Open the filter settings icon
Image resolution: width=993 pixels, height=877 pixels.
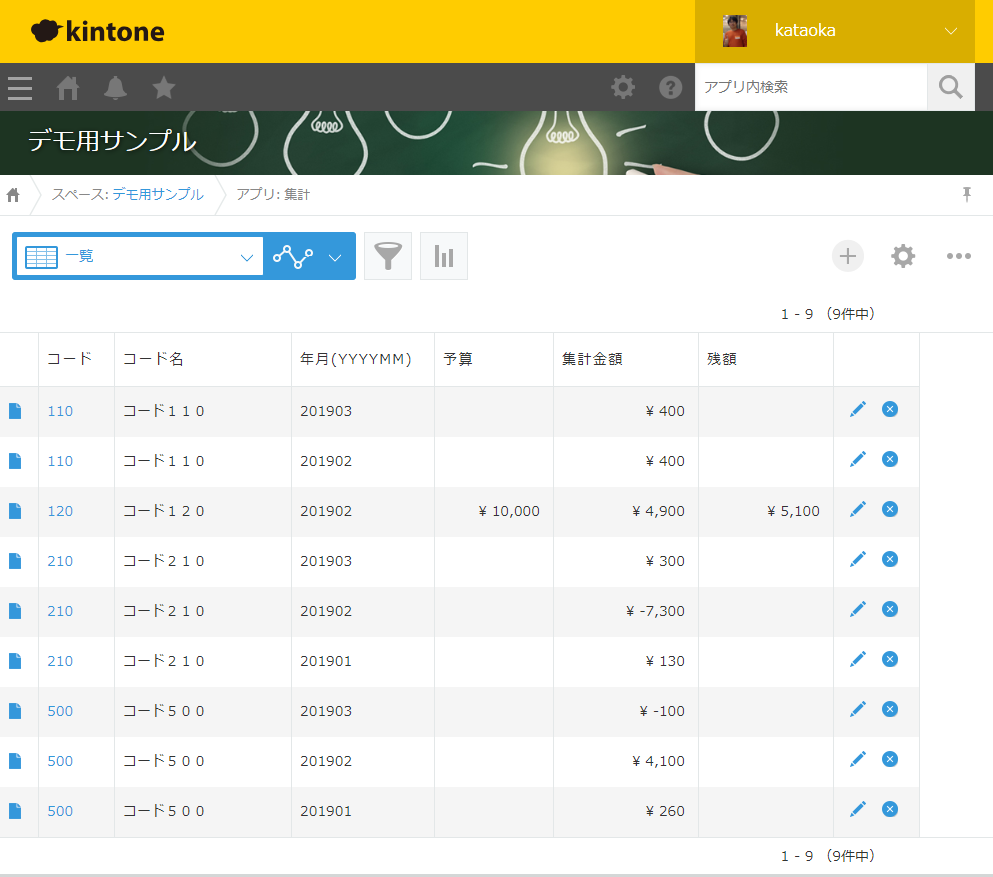pyautogui.click(x=387, y=256)
